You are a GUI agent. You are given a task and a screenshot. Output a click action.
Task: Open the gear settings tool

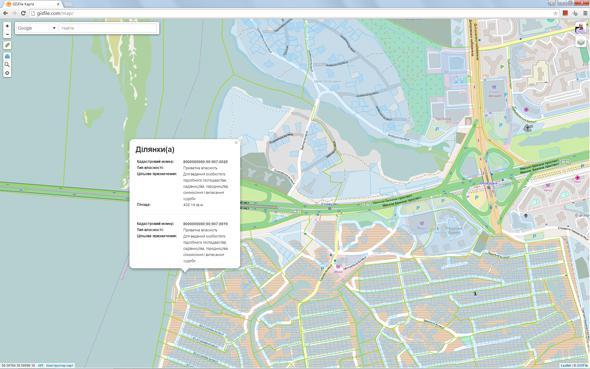[7, 73]
